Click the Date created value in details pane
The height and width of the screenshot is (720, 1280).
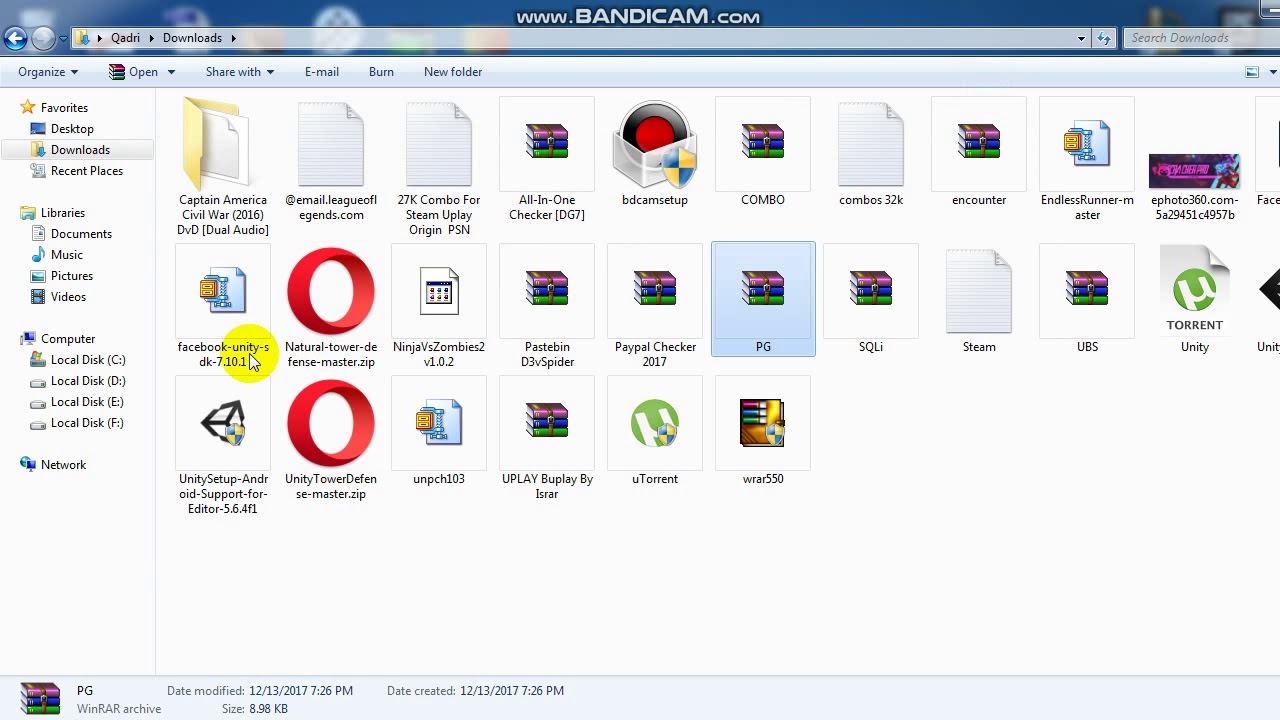[512, 691]
